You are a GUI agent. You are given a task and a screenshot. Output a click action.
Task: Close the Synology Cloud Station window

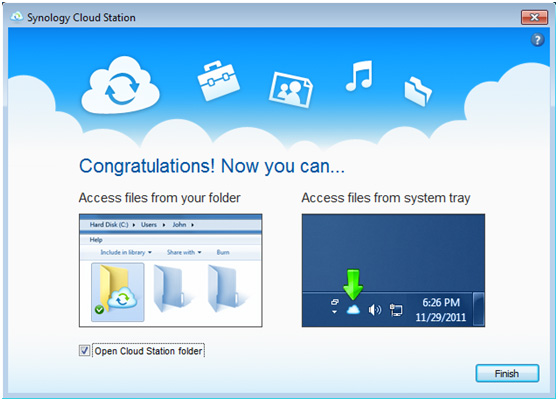534,17
